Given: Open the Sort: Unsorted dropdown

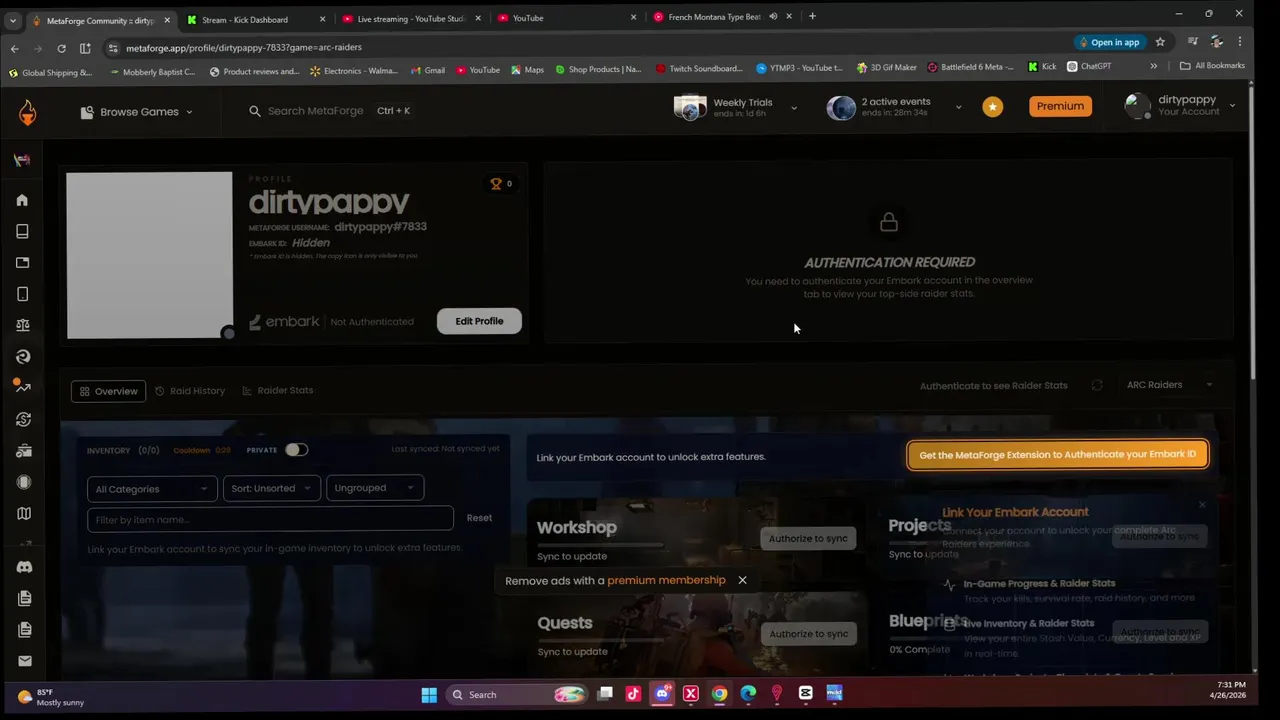Looking at the screenshot, I should 272,488.
